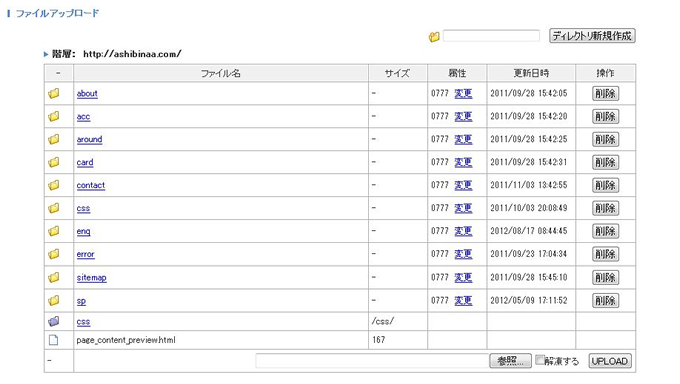
Task: Click 変更 on the sitemap row
Action: [x=463, y=277]
